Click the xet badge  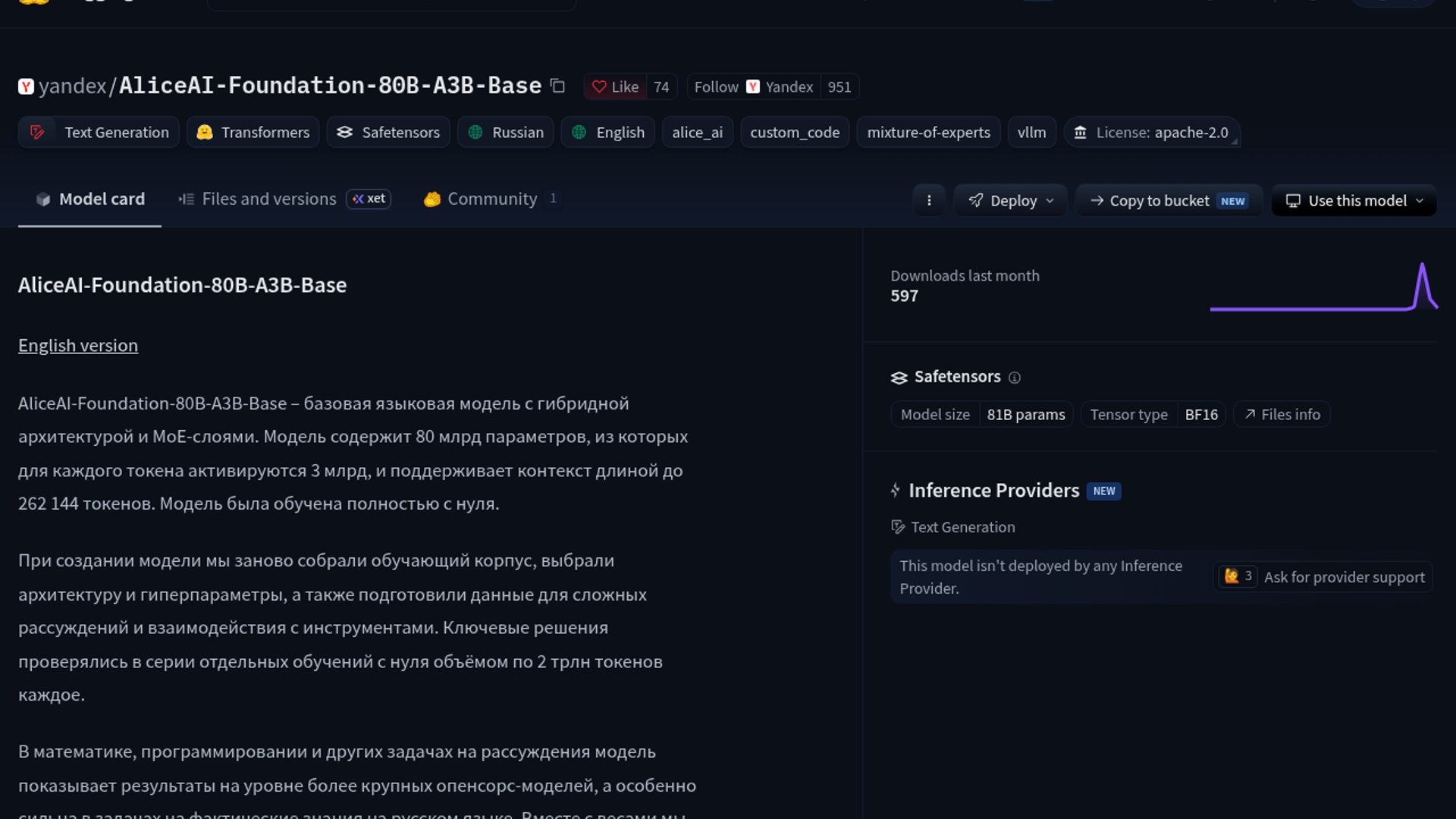[369, 199]
